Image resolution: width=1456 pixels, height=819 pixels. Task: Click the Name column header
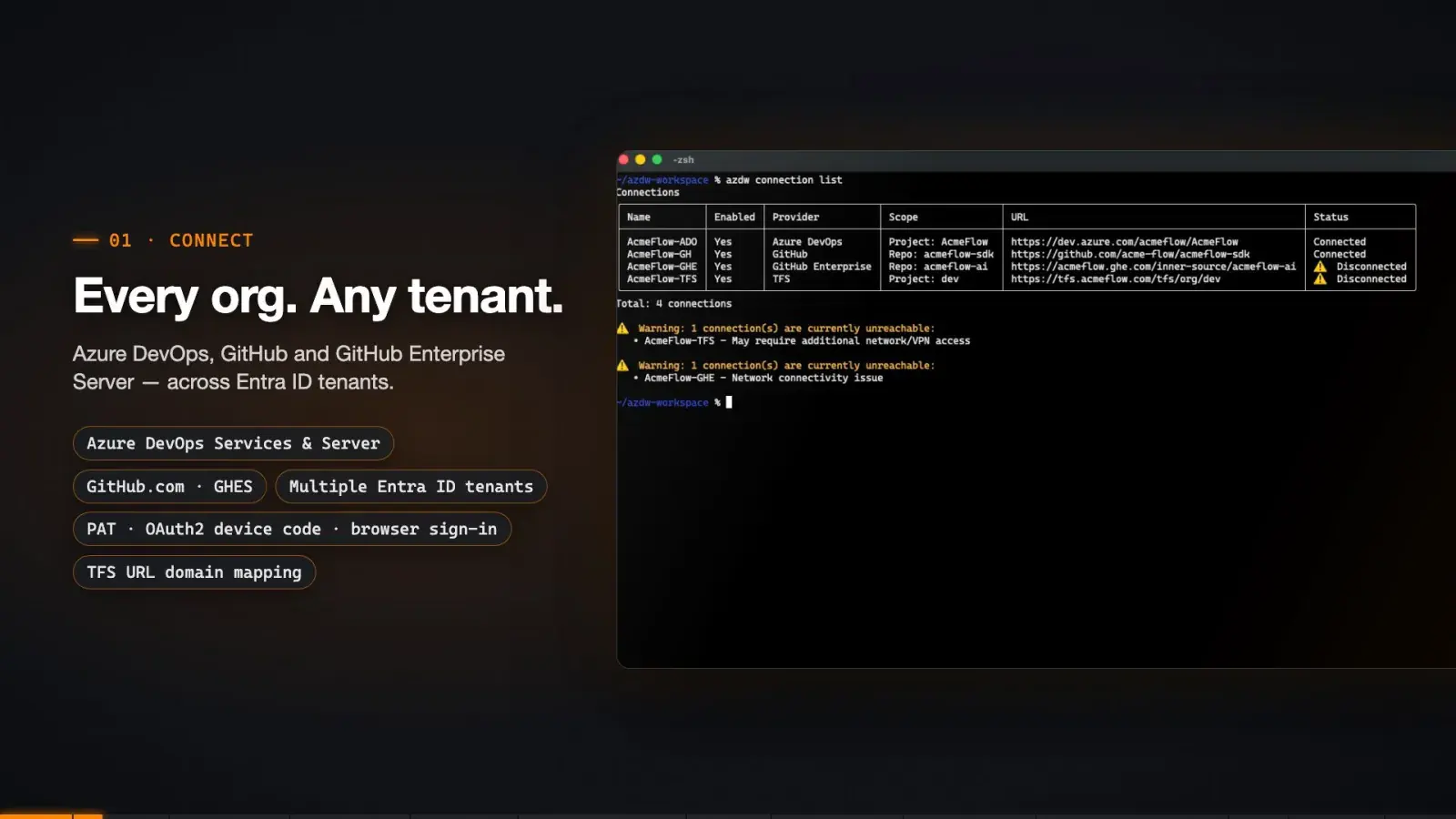coord(639,217)
